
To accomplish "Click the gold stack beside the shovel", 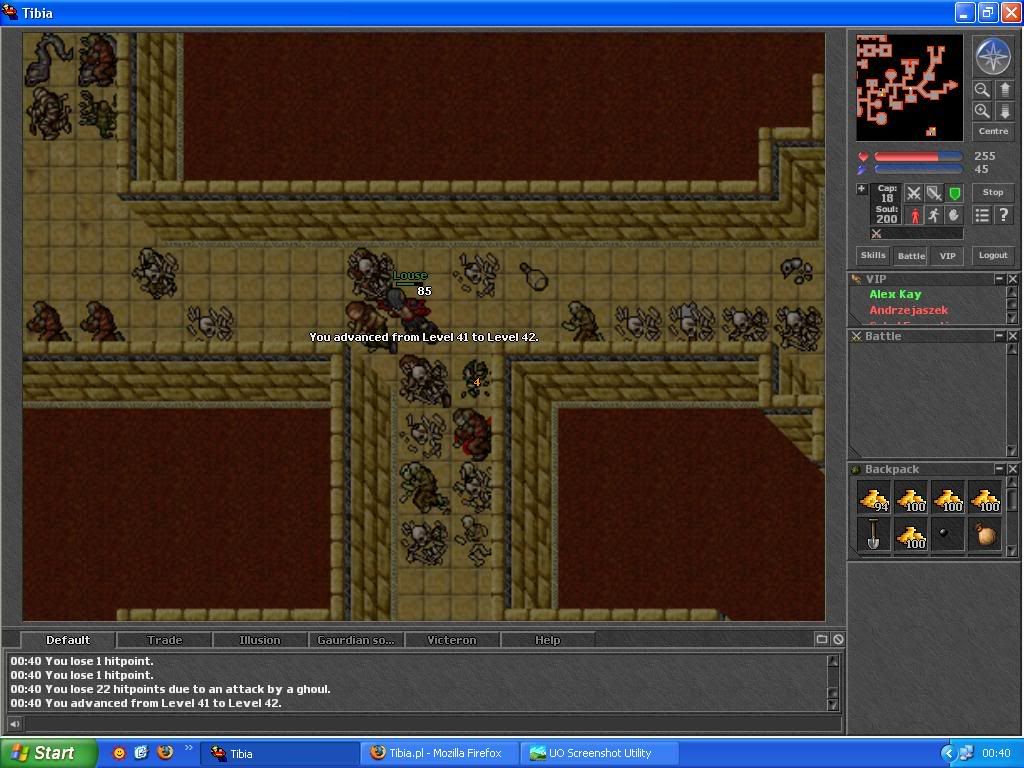I will (x=910, y=535).
